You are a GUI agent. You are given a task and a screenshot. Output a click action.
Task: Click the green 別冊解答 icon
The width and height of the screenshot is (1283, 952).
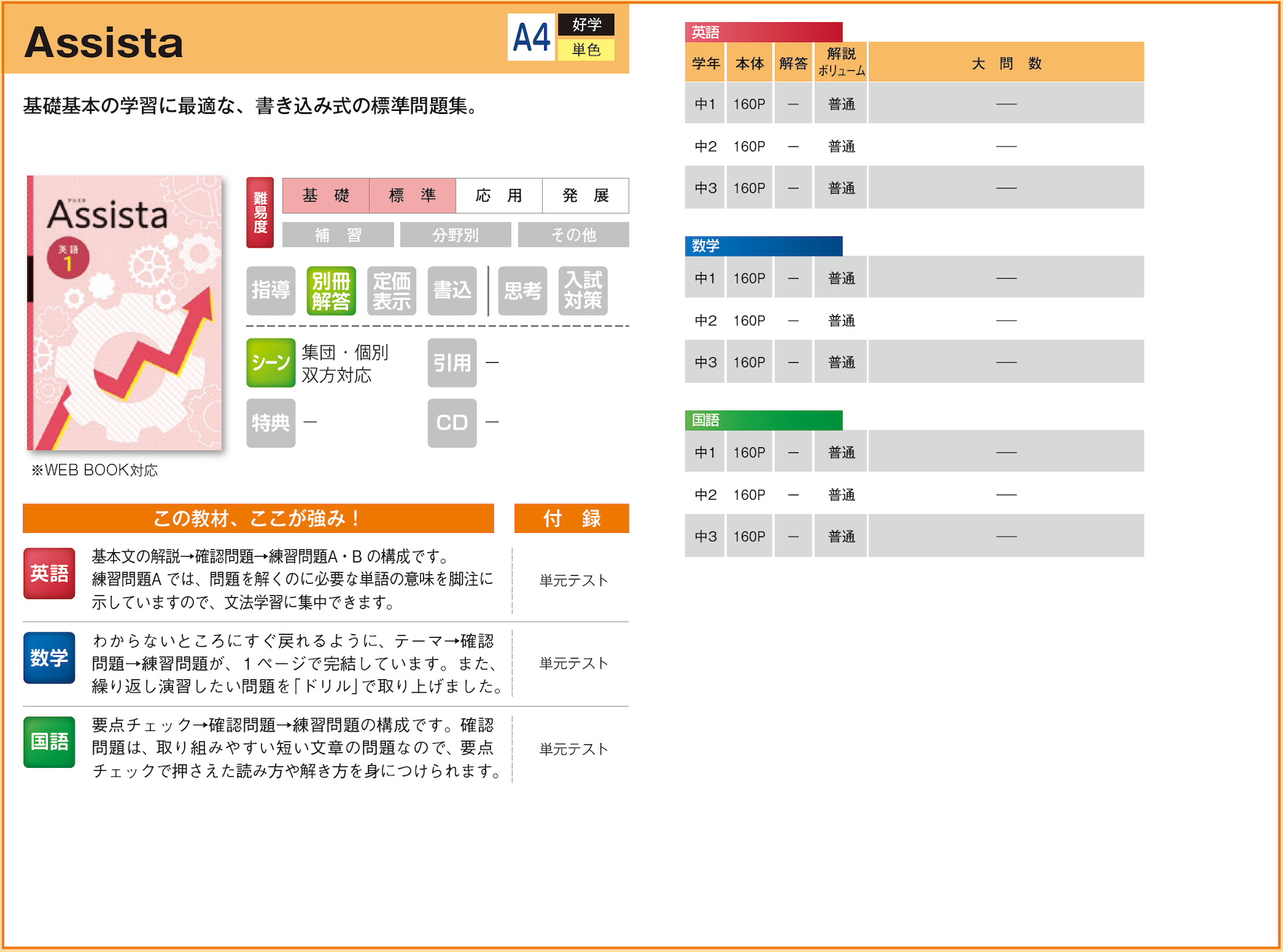pyautogui.click(x=331, y=290)
